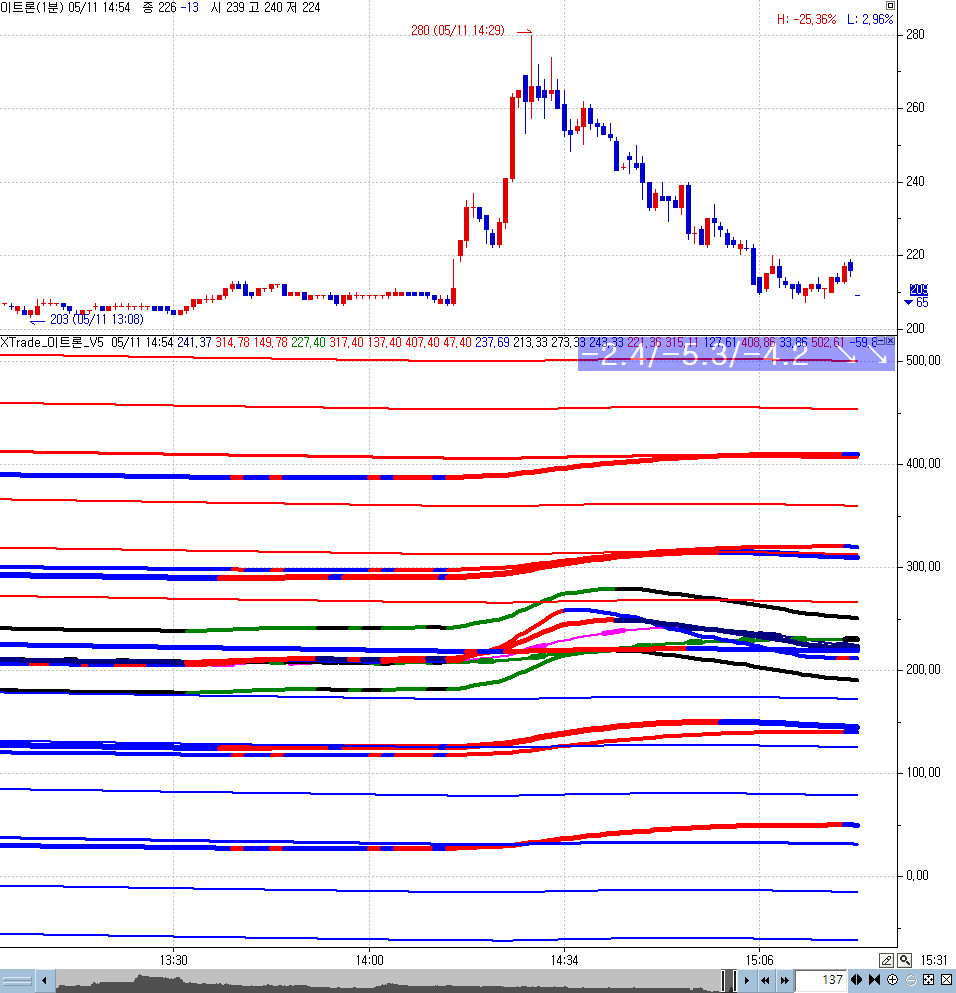Open the magnifier search icon
The image size is (956, 993).
(904, 960)
